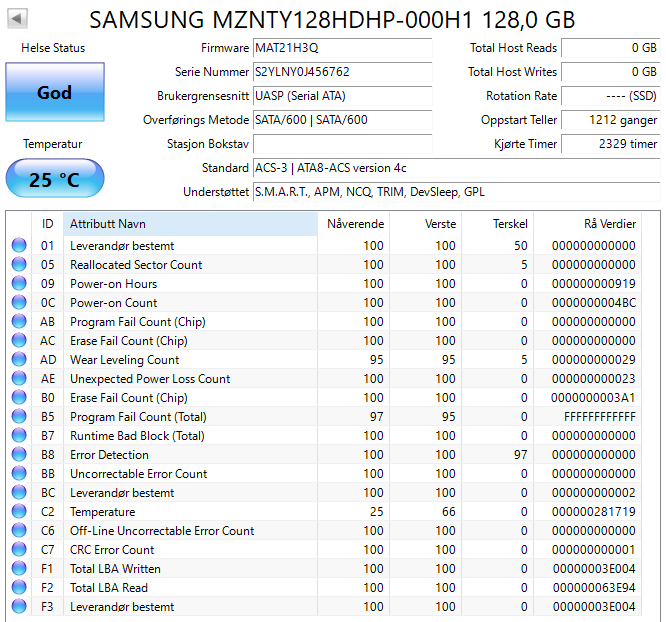666x622 pixels.
Task: Click the status orb beside Total LBA Written
Action: pyautogui.click(x=19, y=569)
